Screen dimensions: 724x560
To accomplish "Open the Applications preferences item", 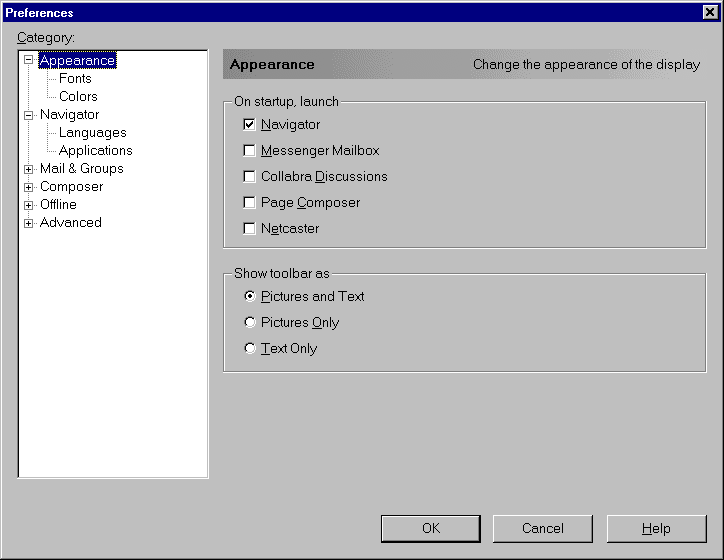I will coord(95,151).
